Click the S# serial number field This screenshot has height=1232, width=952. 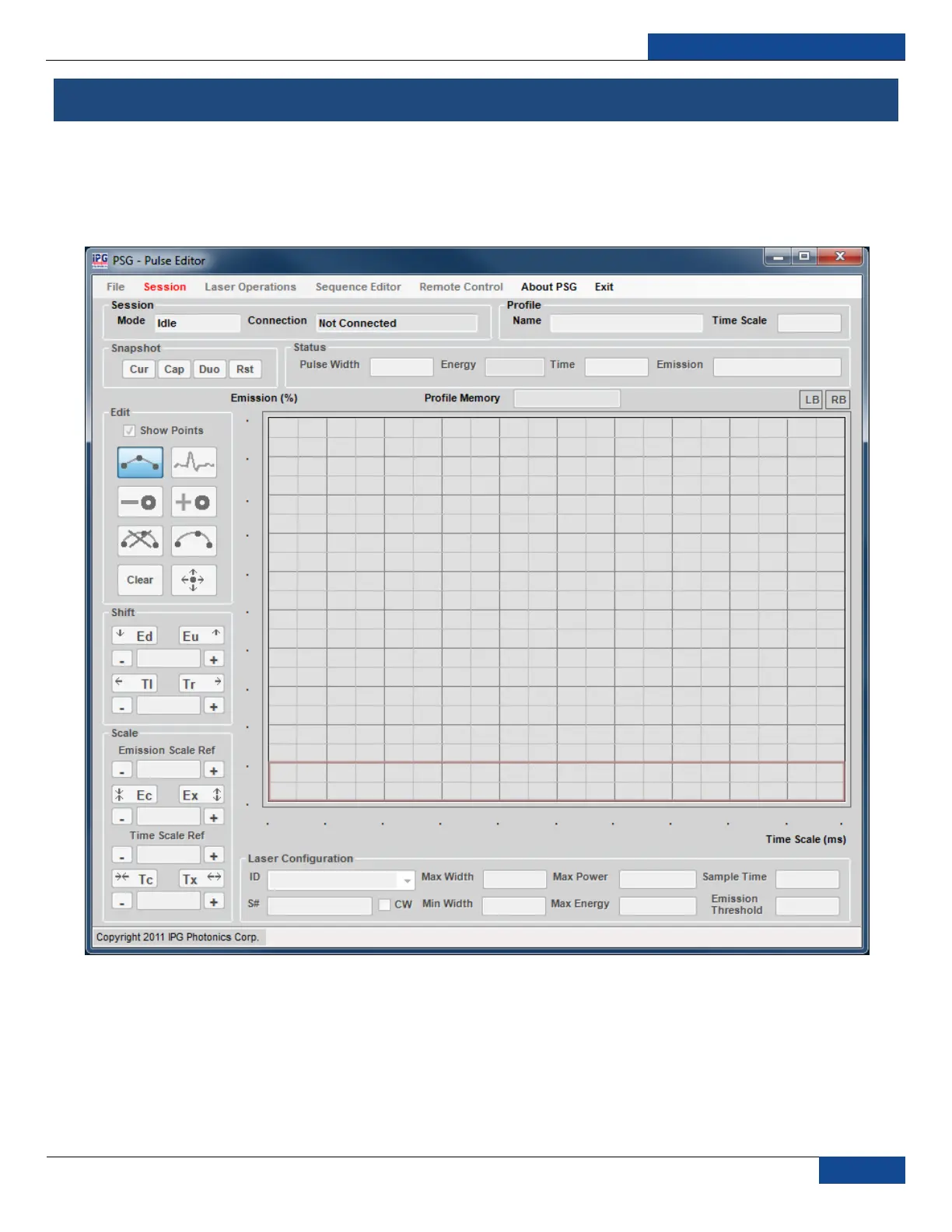(x=320, y=906)
